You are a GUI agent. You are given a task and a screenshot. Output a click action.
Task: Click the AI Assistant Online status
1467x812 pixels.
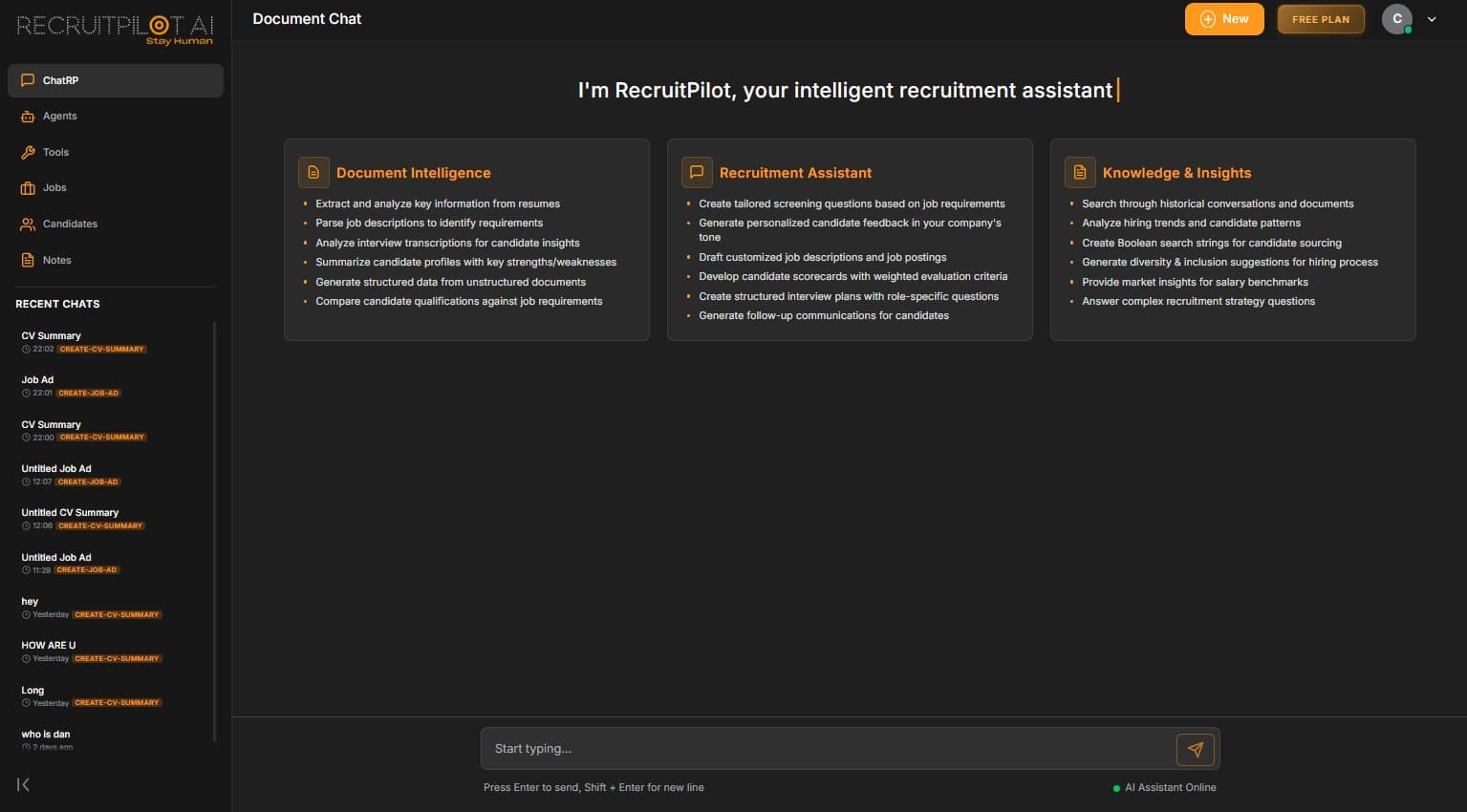1165,788
